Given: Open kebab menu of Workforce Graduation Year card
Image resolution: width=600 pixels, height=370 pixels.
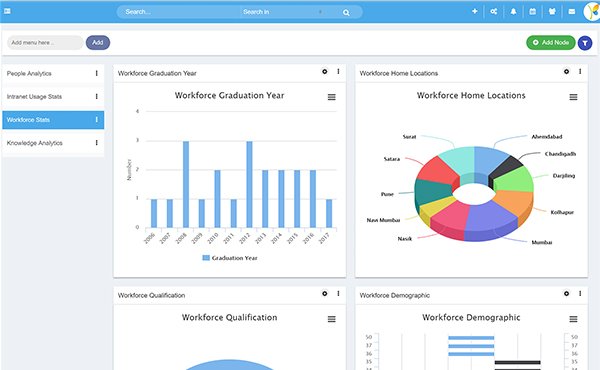Looking at the screenshot, I should (338, 72).
